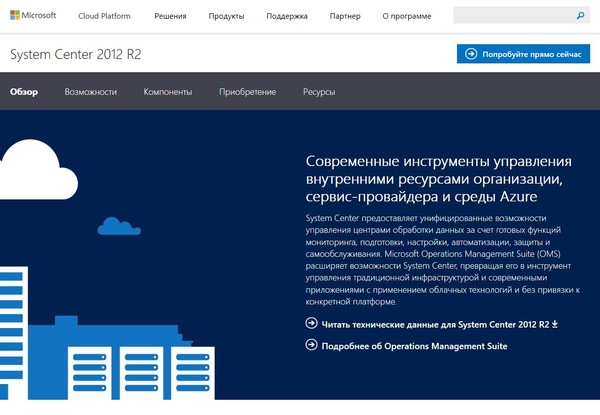The height and width of the screenshot is (415, 600).
Task: Open the Поддержка menu
Action: point(286,17)
